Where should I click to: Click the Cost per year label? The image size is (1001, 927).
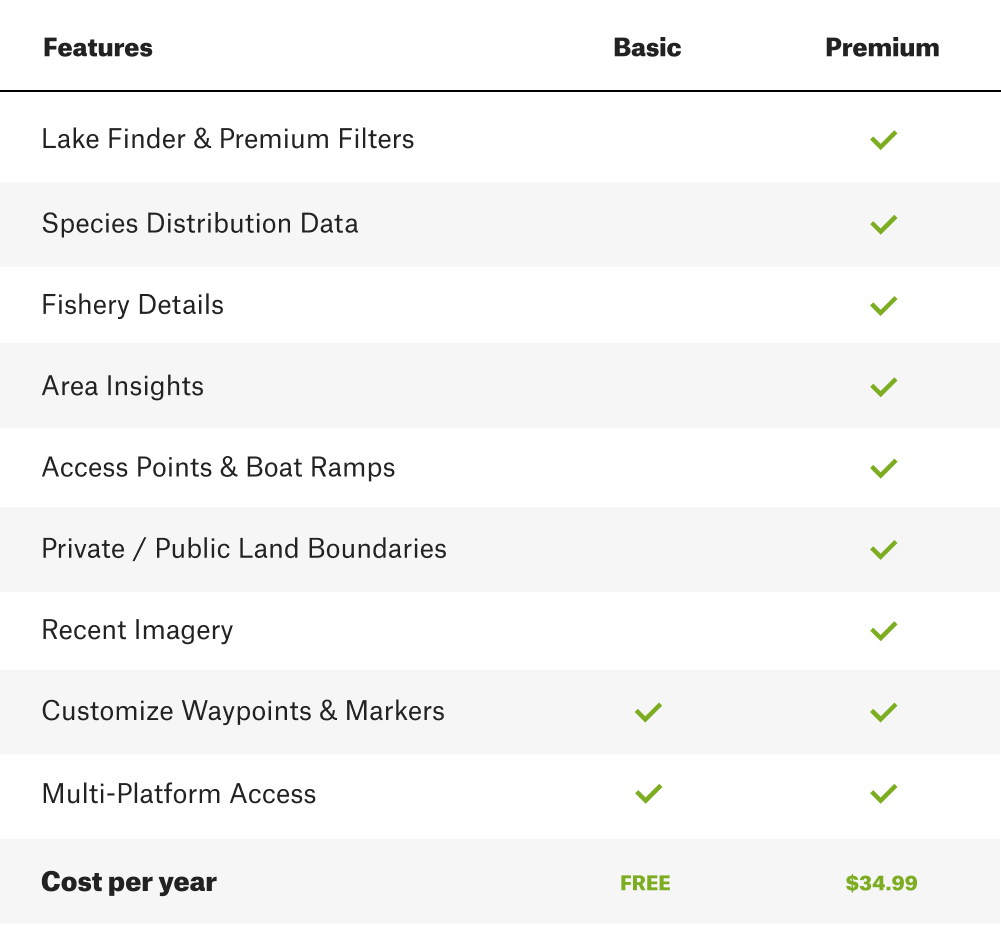point(129,882)
